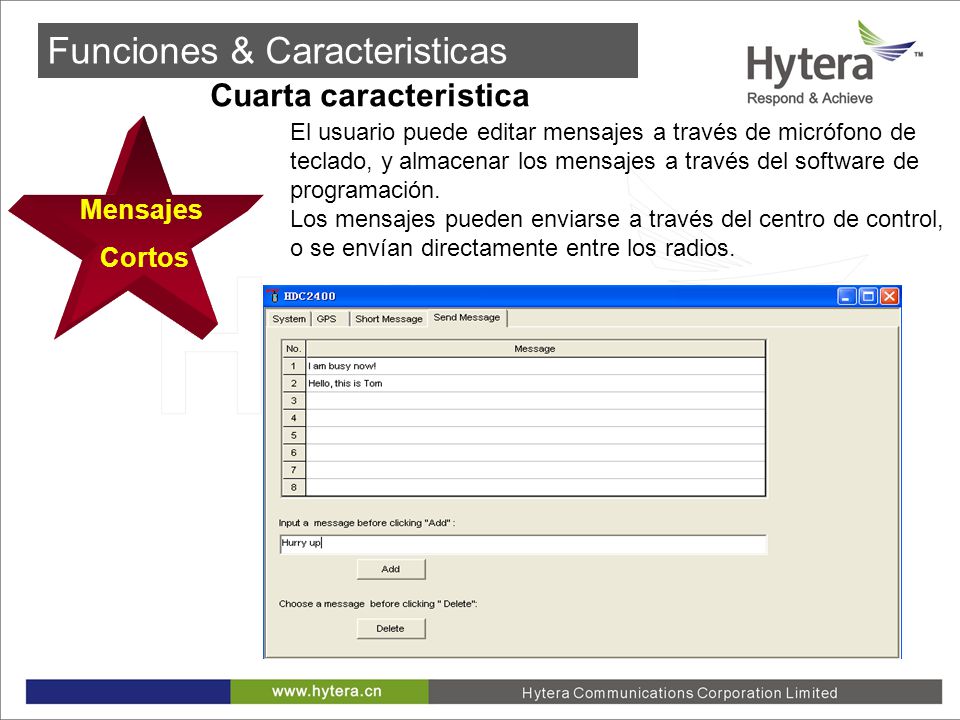Screen dimensions: 960x720
Task: Click the message input field containing 'Hurry up'
Action: tap(523, 544)
